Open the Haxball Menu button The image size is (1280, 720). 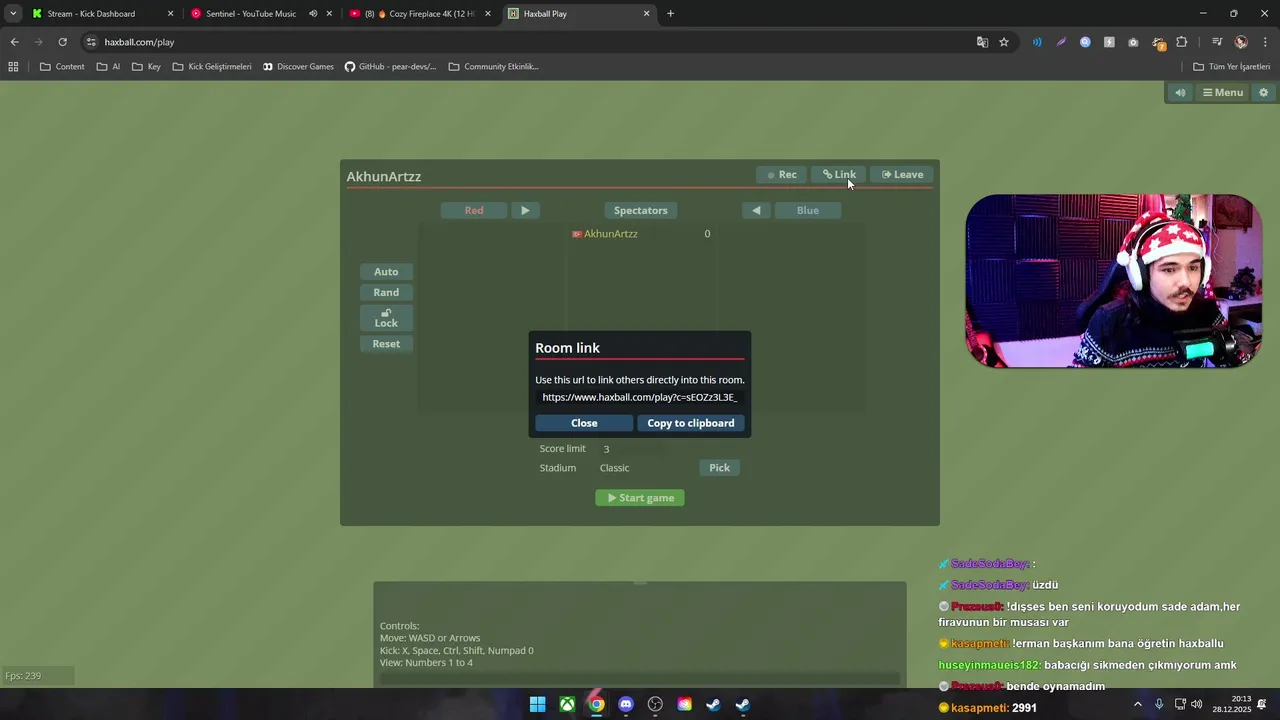1222,92
